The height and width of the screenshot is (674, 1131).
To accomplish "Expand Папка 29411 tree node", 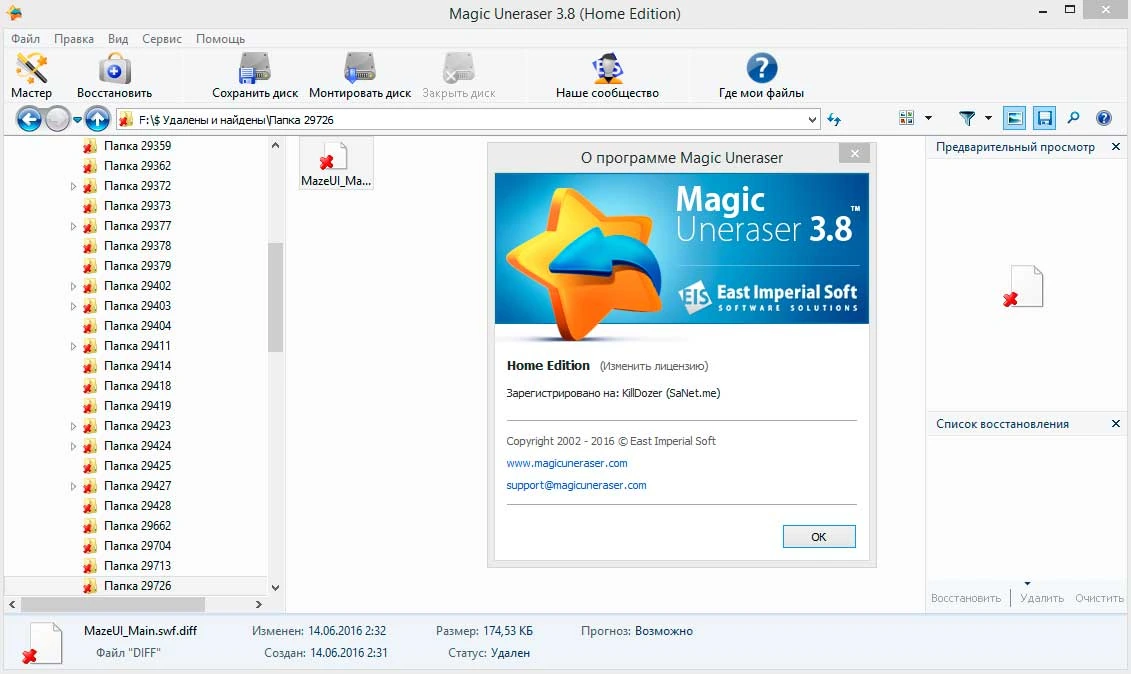I will point(73,346).
